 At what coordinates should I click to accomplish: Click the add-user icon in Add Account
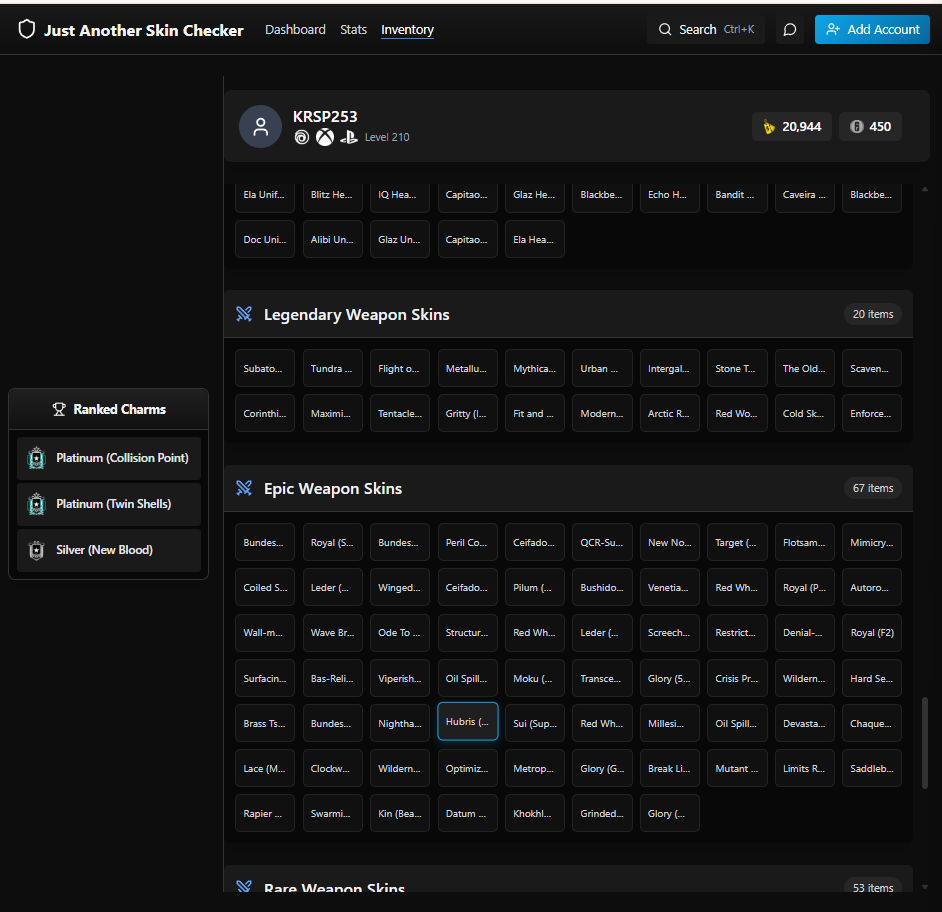point(833,29)
